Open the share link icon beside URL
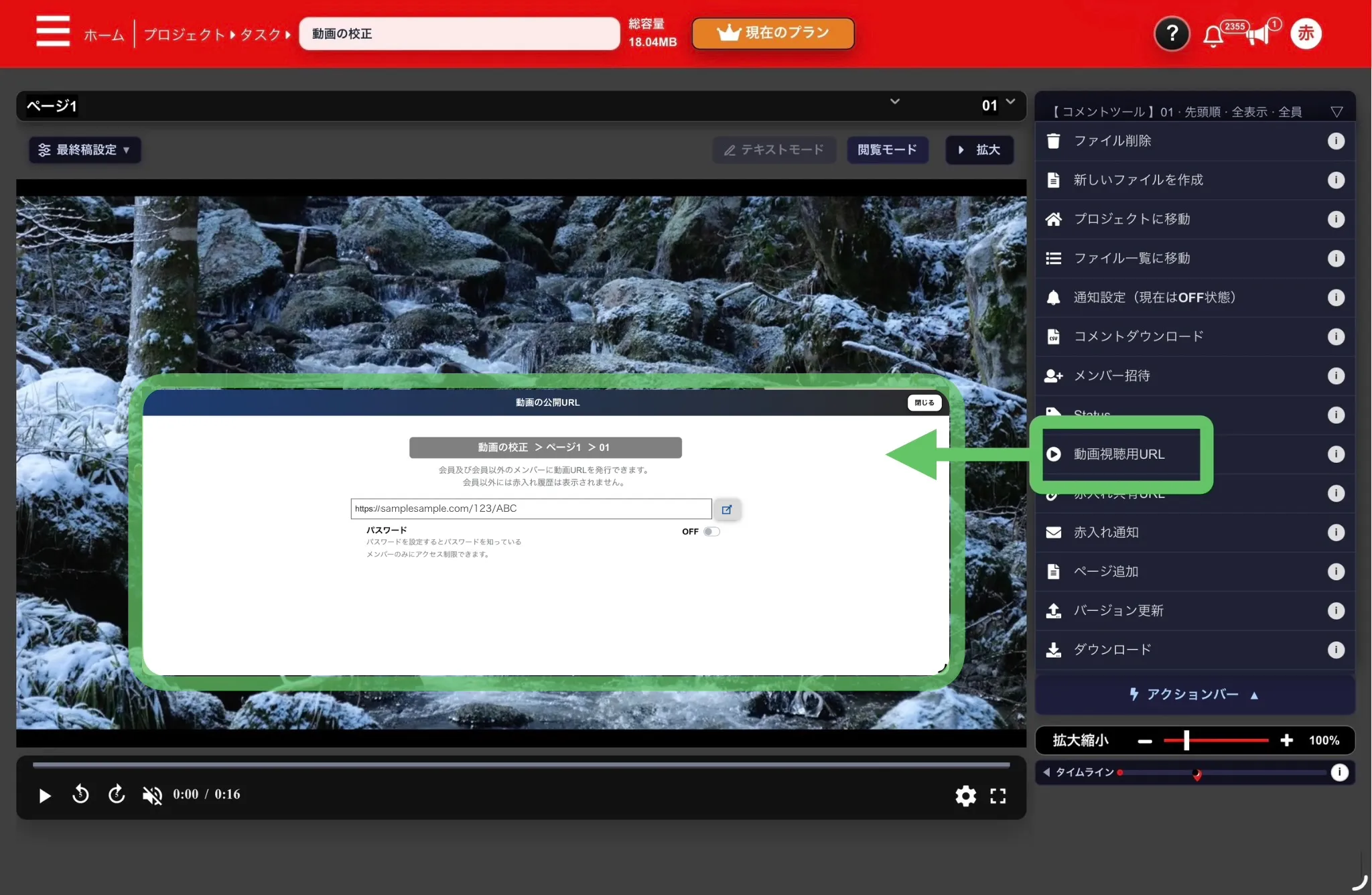The image size is (1372, 895). (727, 509)
